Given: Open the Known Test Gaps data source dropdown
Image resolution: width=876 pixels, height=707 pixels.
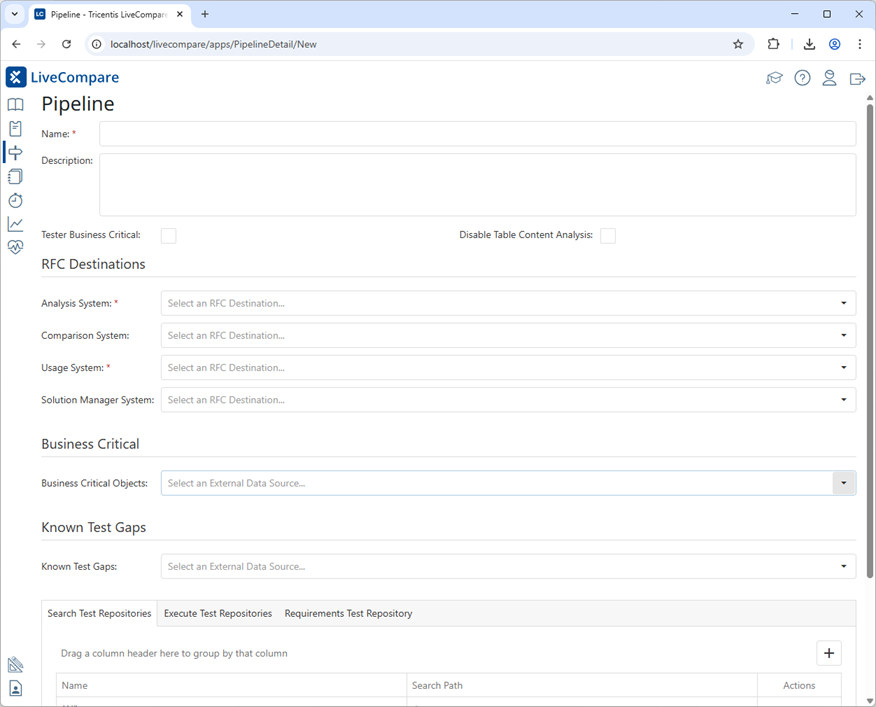Looking at the screenshot, I should tap(843, 566).
